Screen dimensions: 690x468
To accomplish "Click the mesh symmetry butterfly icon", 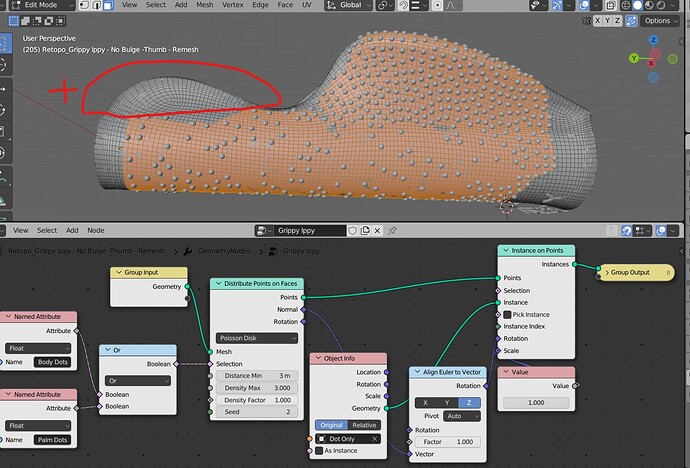I will coord(586,21).
